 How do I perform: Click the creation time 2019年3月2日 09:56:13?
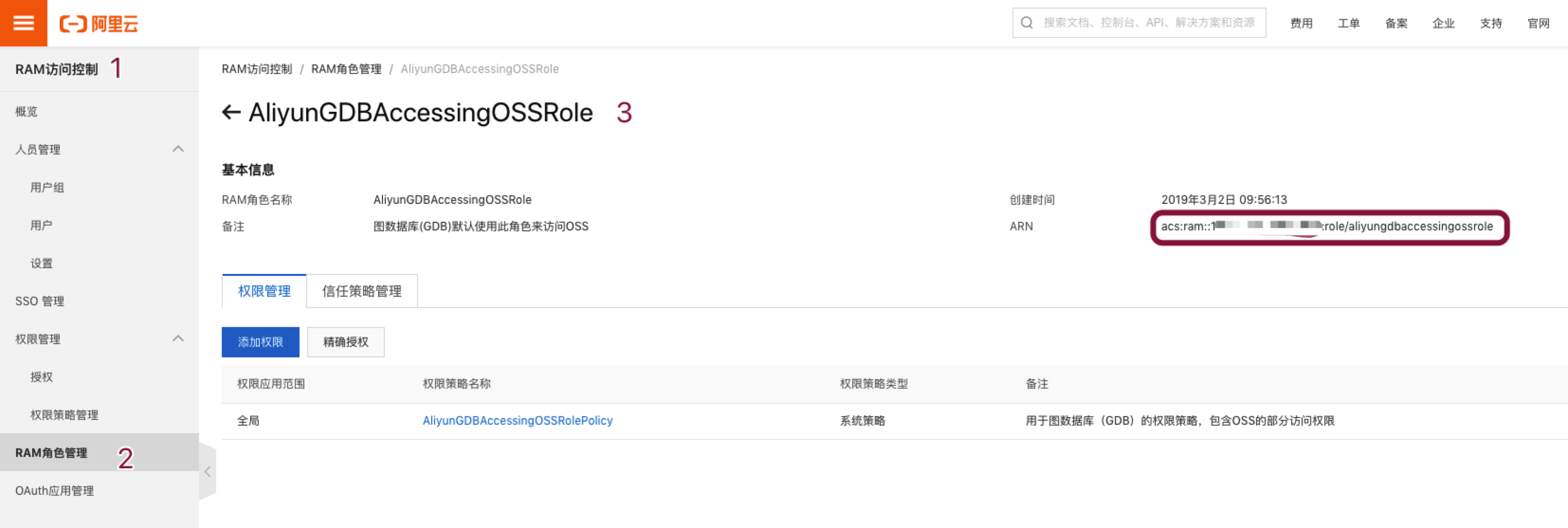click(x=1224, y=200)
